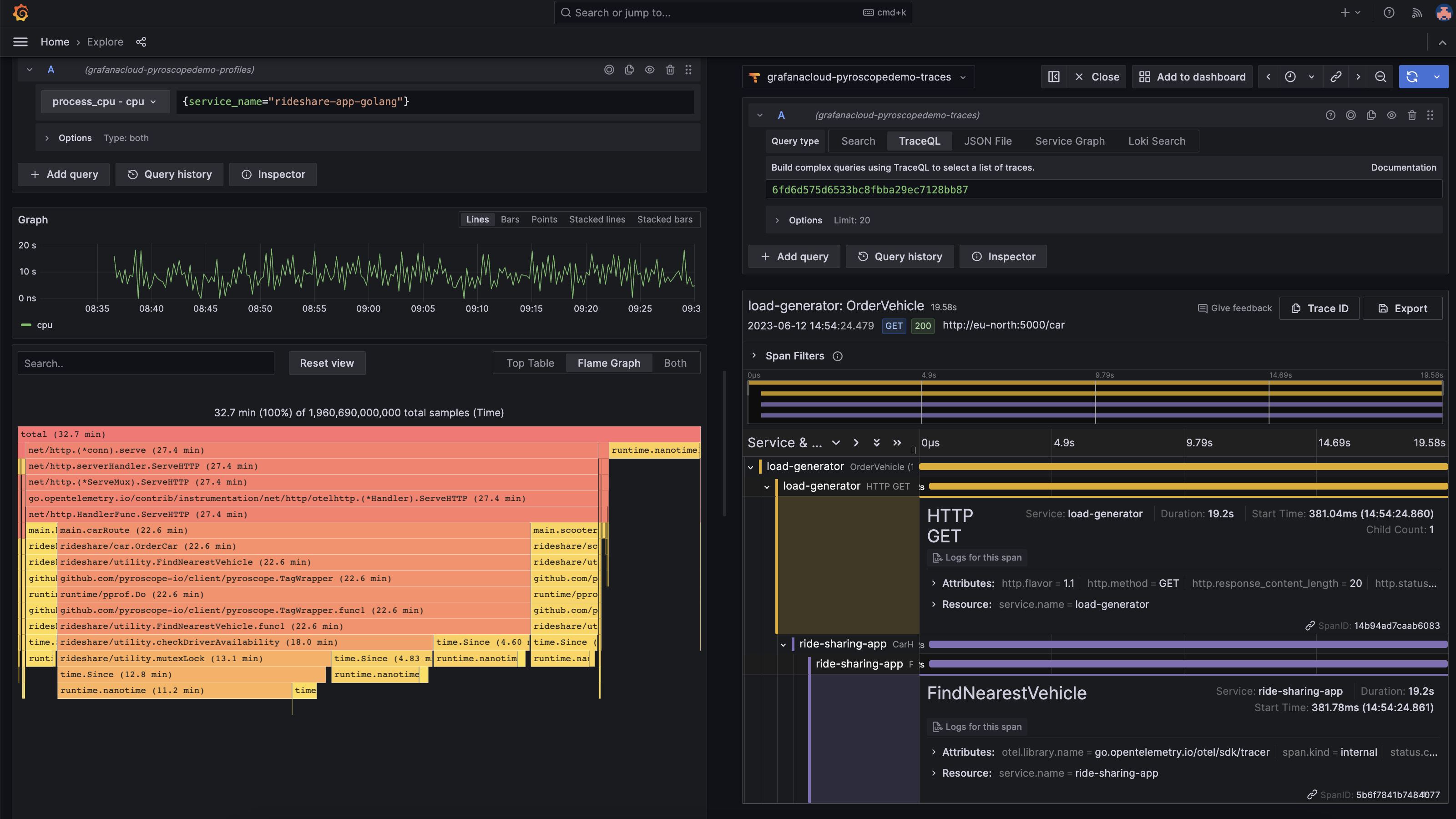
Task: Open the process_cpu - cpu profile dropdown
Action: point(105,102)
